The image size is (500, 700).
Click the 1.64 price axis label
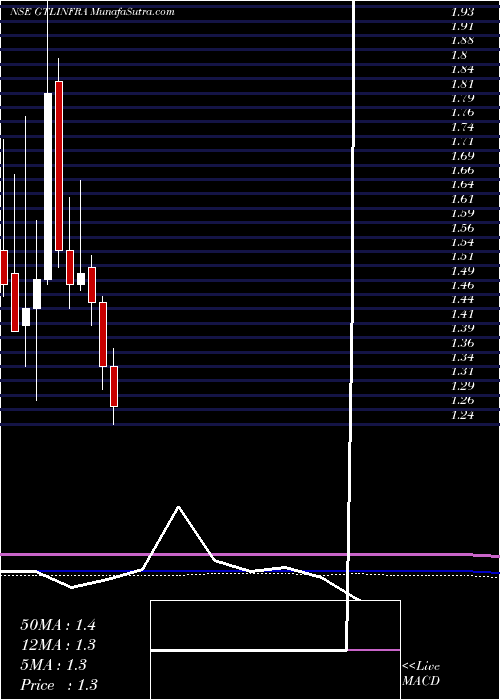coord(463,185)
